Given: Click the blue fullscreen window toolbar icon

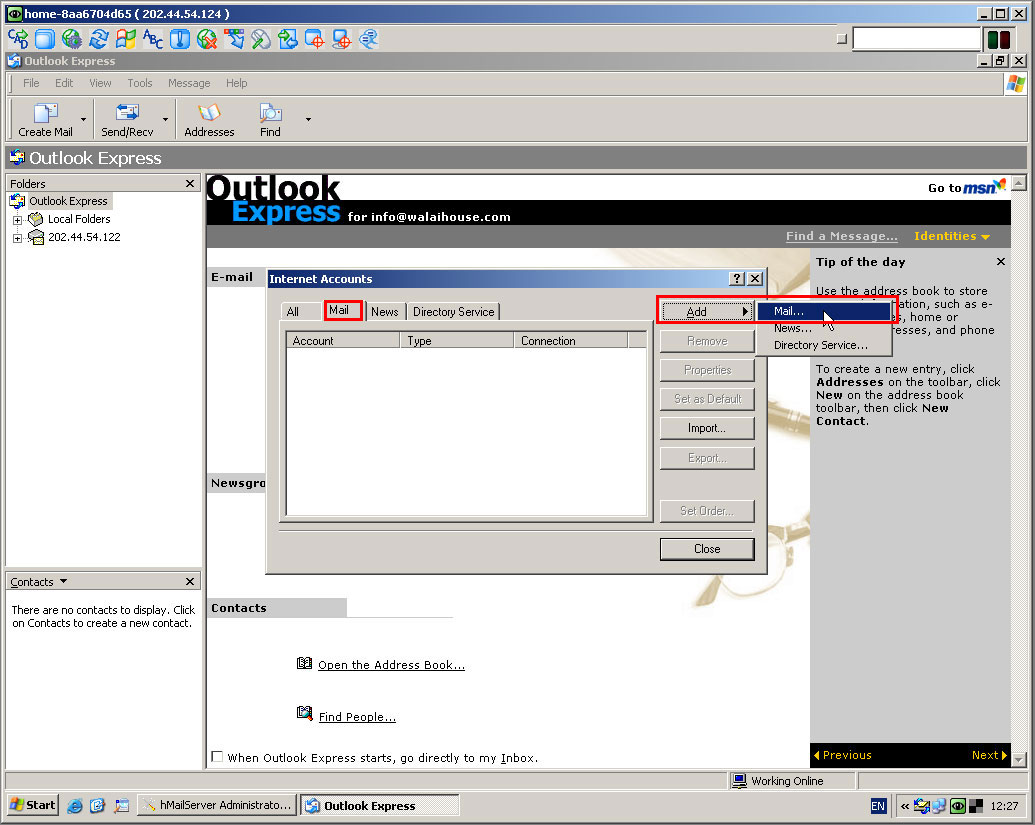Looking at the screenshot, I should pos(45,39).
